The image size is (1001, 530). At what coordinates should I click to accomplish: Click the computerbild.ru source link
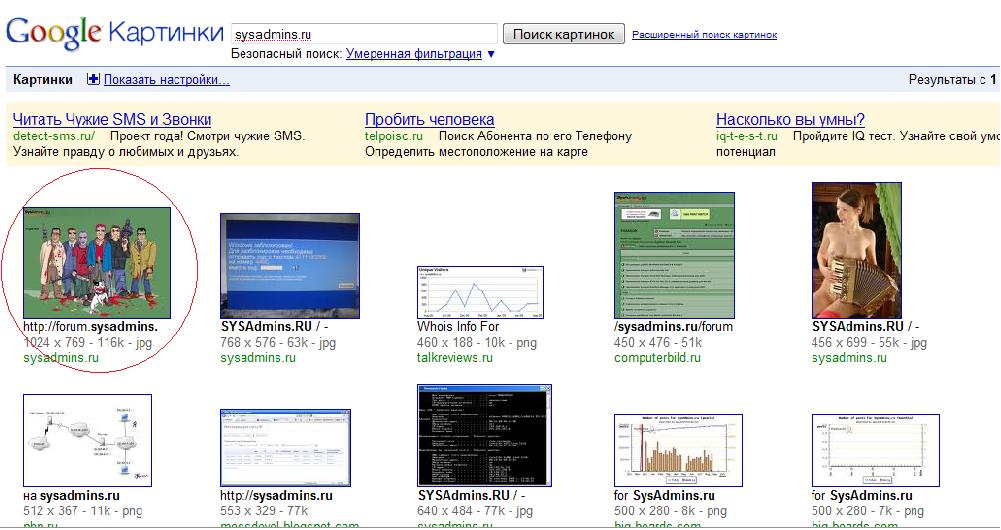tap(657, 358)
